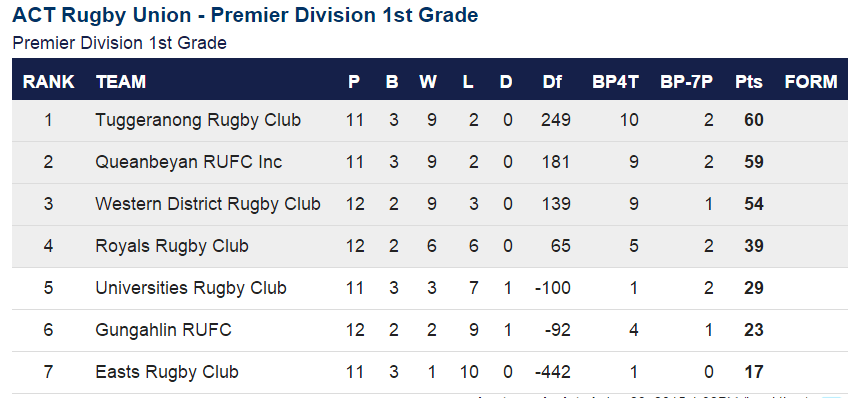This screenshot has height=398, width=849.
Task: Select the Gungahlin RUFC team name
Action: pos(163,330)
